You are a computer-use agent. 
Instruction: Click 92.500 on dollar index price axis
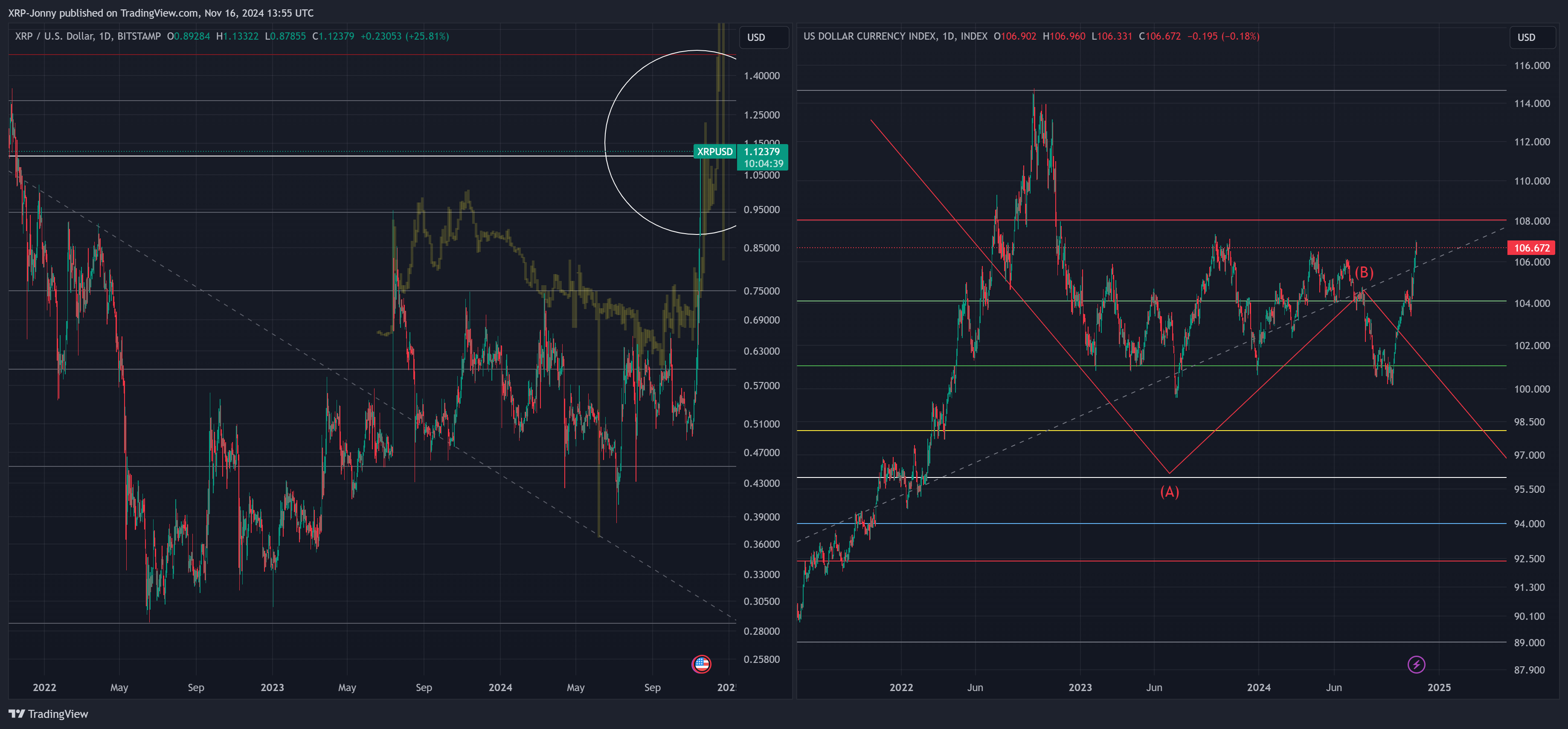(x=1529, y=559)
